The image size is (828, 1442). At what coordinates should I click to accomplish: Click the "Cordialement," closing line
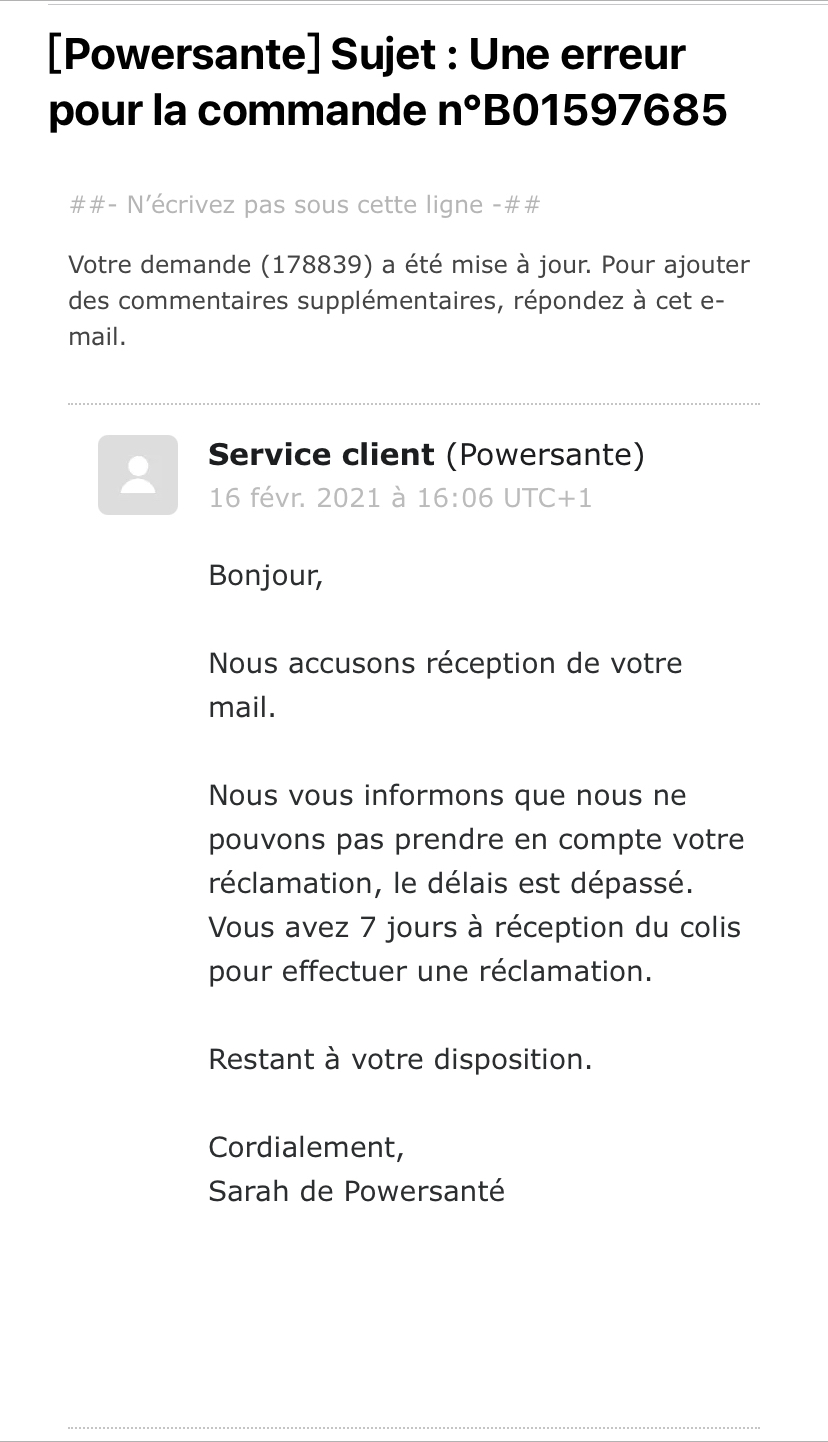click(306, 1148)
